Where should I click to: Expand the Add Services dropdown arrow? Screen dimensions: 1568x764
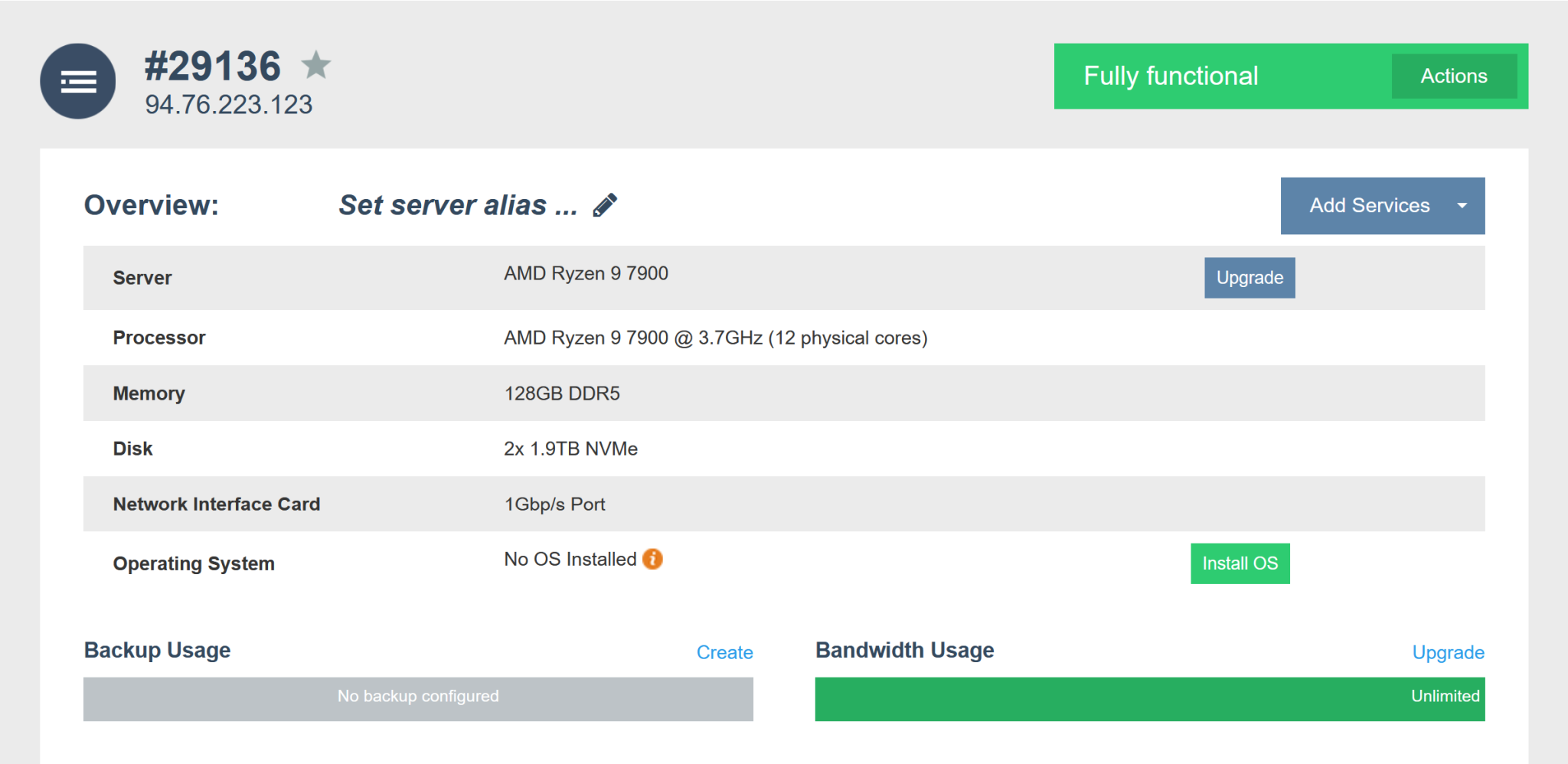coord(1462,205)
